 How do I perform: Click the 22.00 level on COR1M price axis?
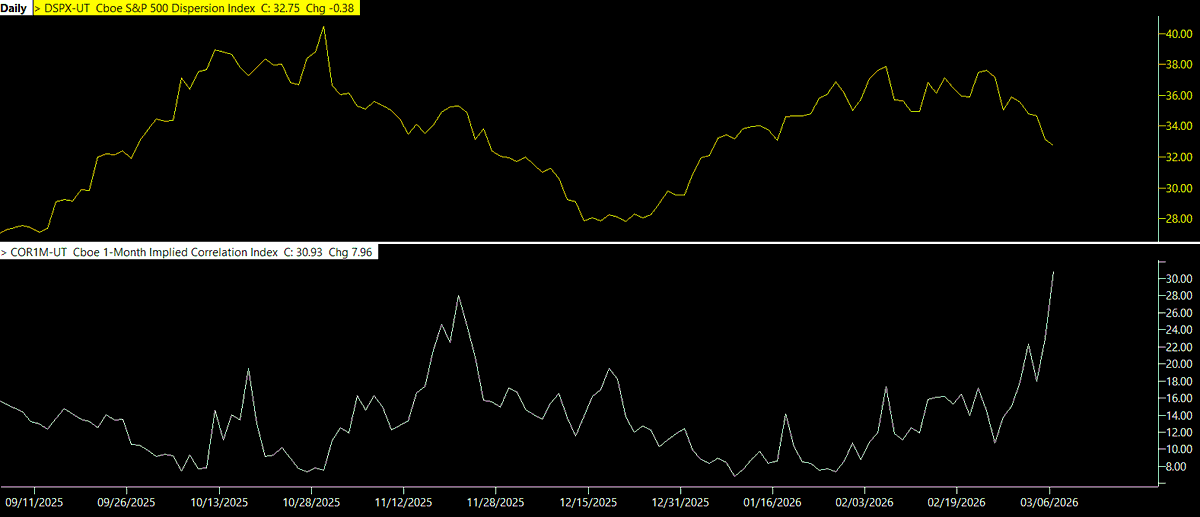tap(1177, 346)
